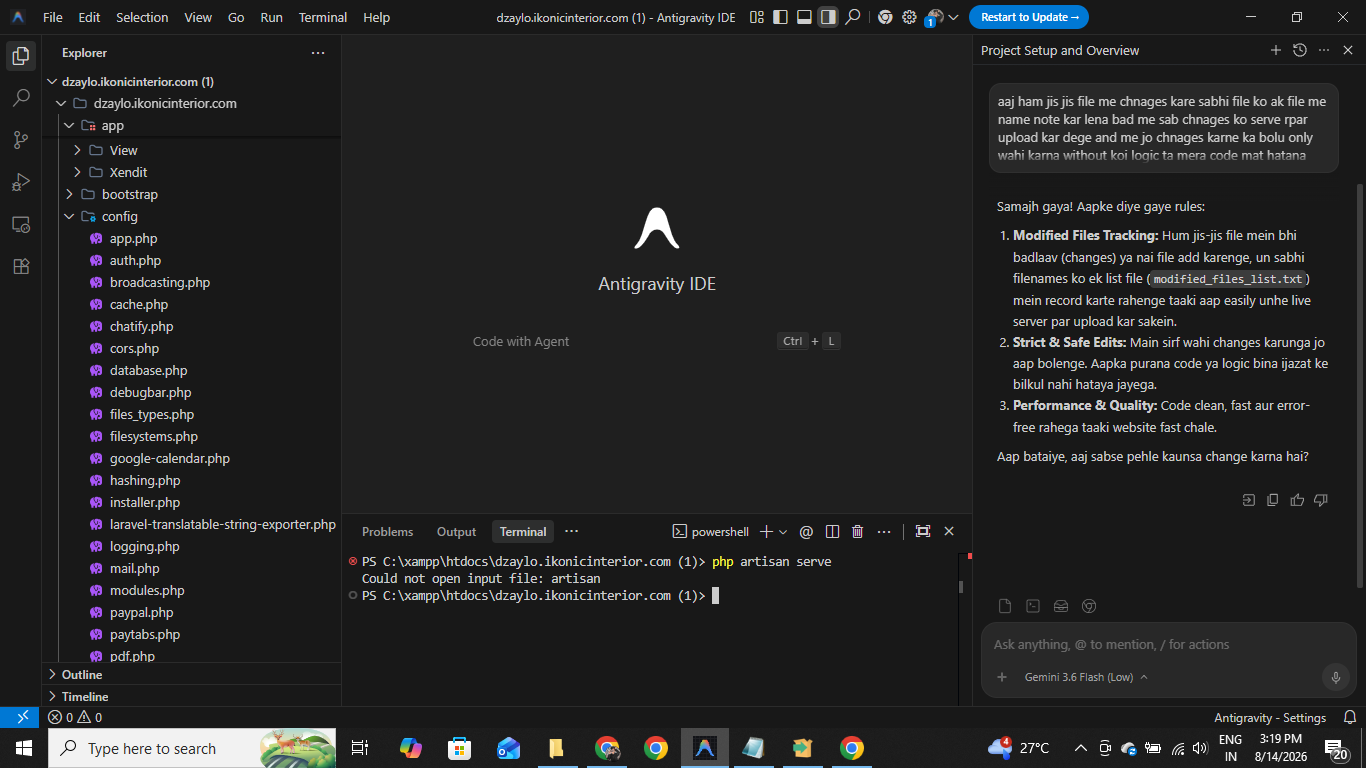This screenshot has height=768, width=1366.
Task: Toggle the agent side panel
Action: pyautogui.click(x=828, y=17)
